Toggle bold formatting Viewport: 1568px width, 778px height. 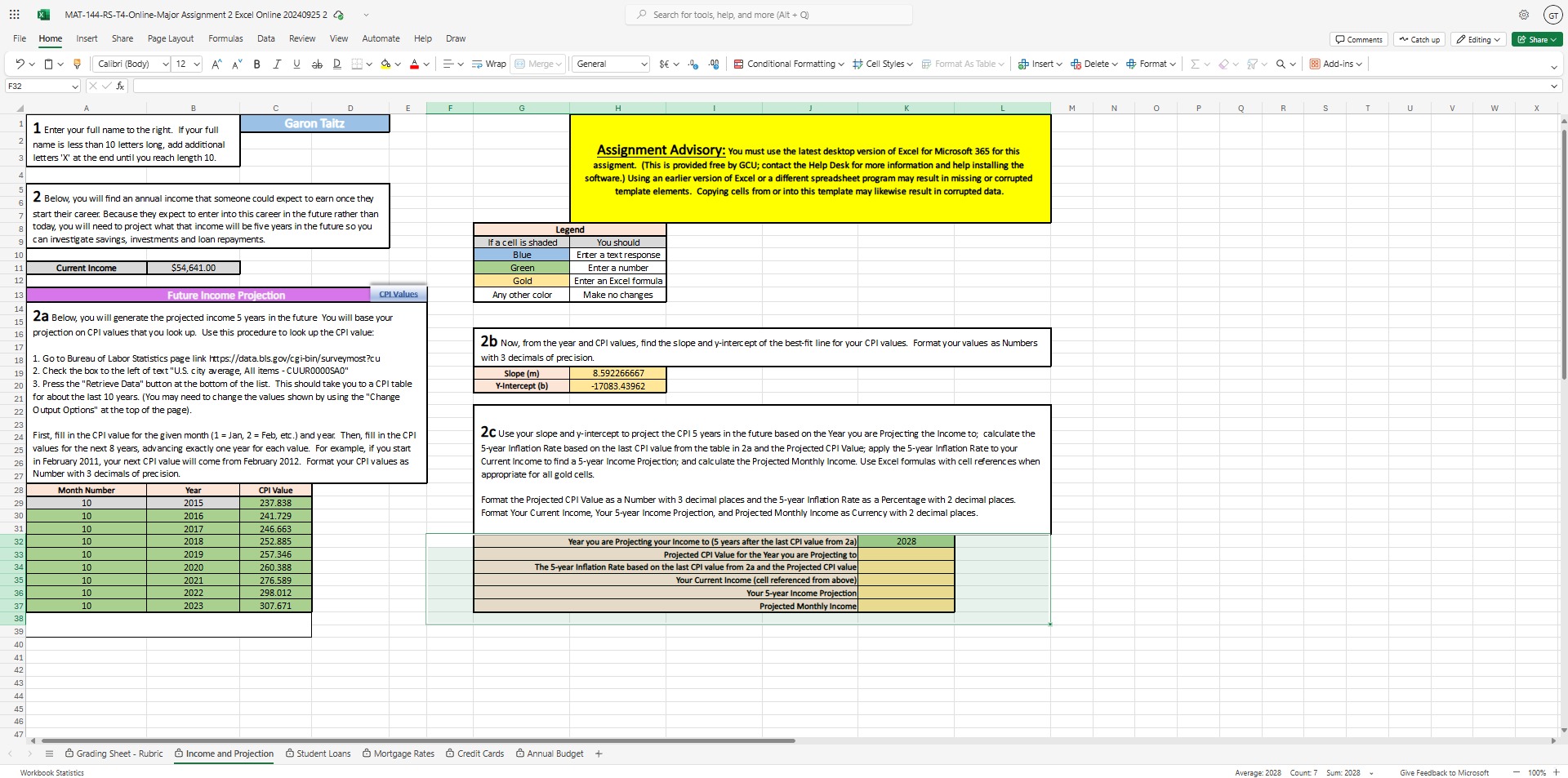[x=256, y=64]
